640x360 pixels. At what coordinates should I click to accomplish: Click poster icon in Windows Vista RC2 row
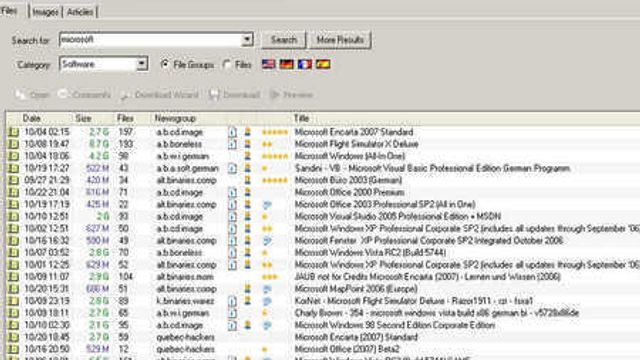pyautogui.click(x=247, y=252)
